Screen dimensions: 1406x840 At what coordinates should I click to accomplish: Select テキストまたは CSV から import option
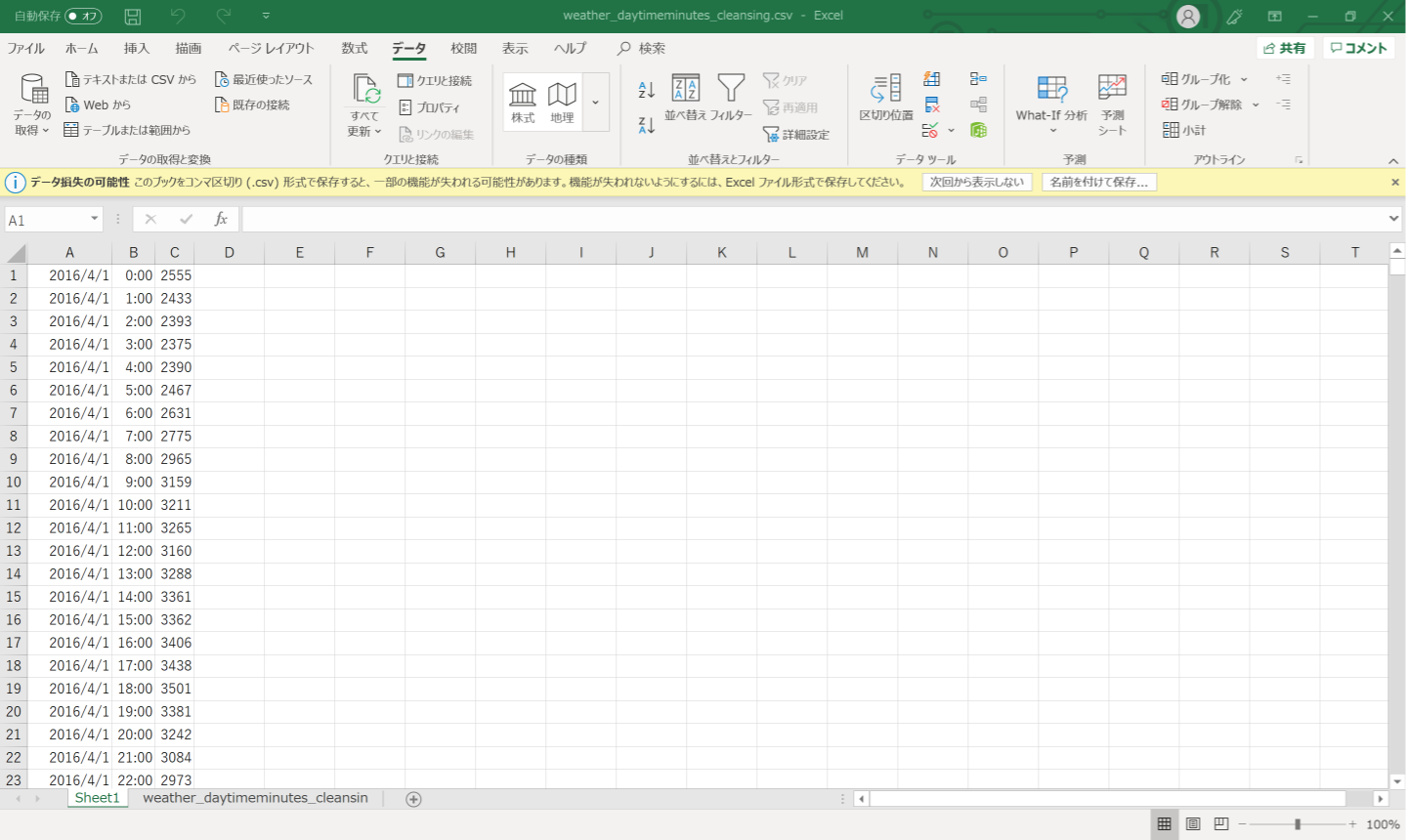click(130, 79)
